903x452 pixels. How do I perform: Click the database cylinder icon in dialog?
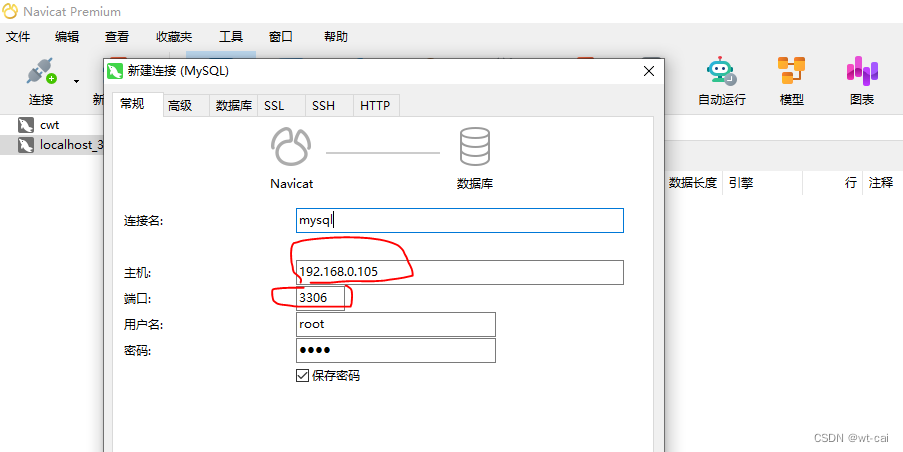point(475,147)
